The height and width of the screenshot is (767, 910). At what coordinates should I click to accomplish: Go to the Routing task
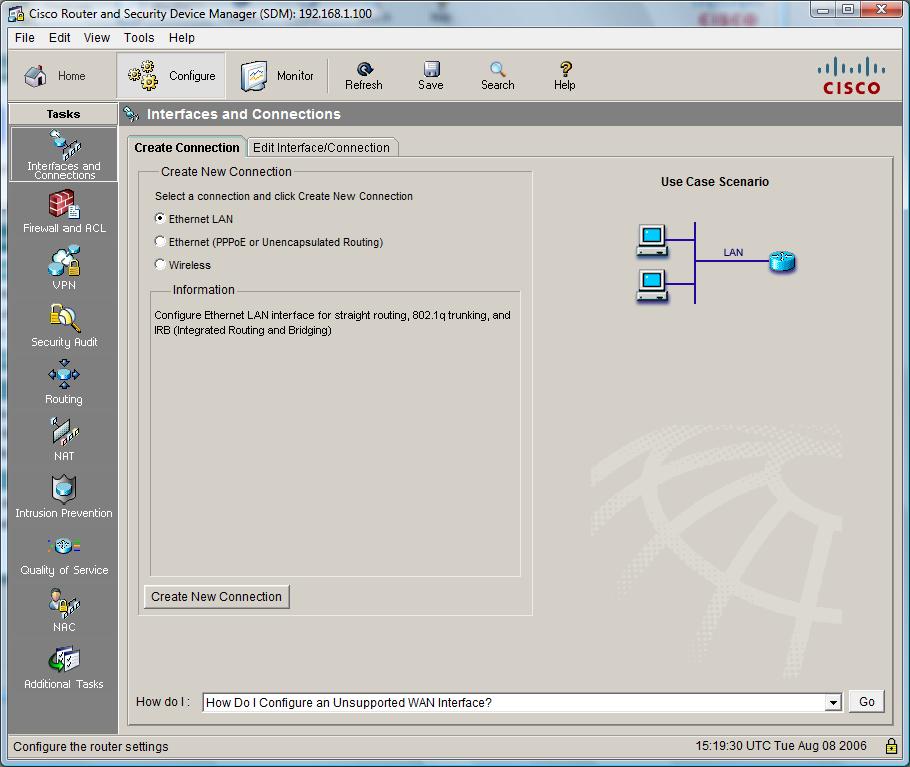tap(64, 382)
